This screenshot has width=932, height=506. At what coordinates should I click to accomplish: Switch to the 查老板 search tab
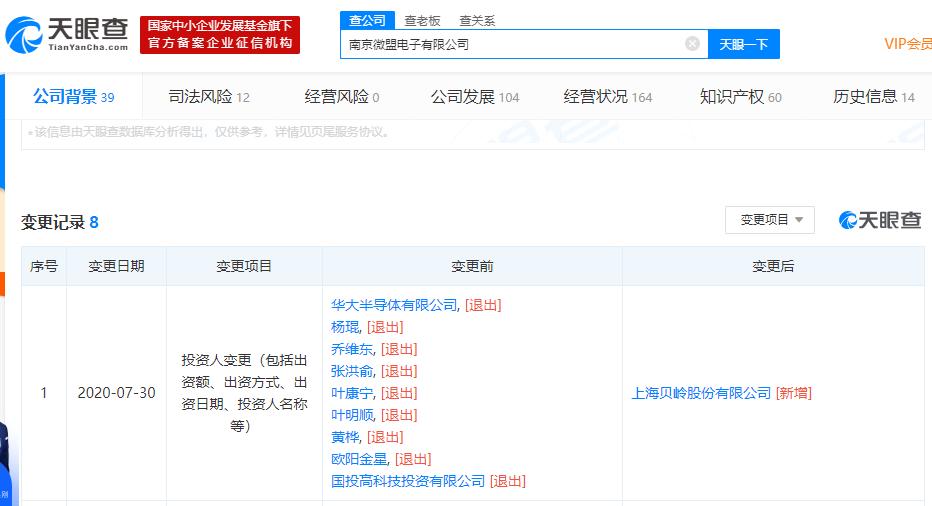tap(422, 21)
